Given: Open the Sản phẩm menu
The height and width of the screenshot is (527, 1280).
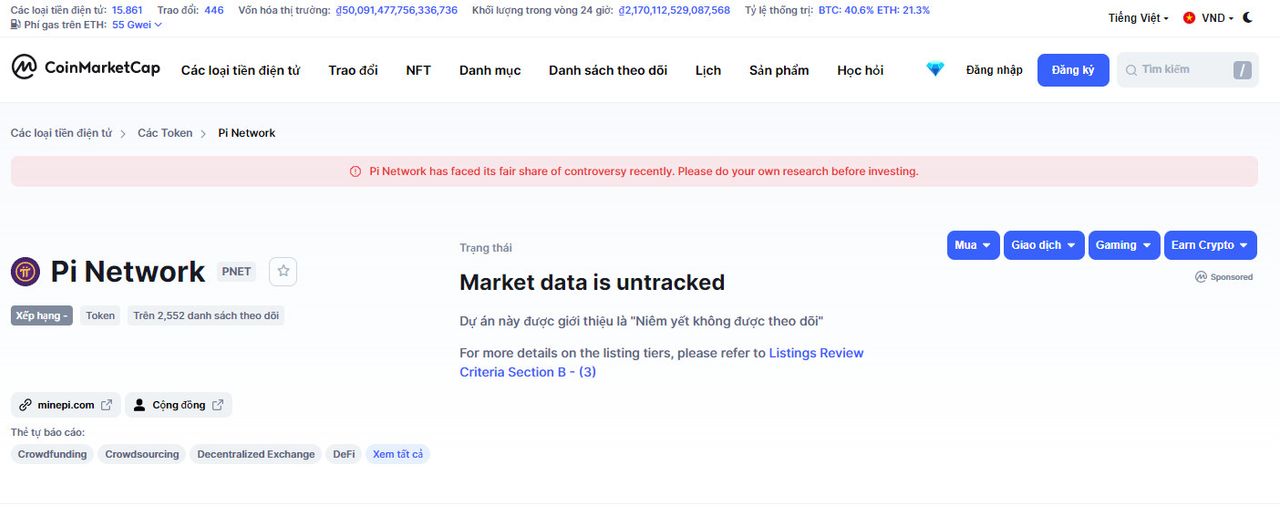Looking at the screenshot, I should [x=779, y=70].
